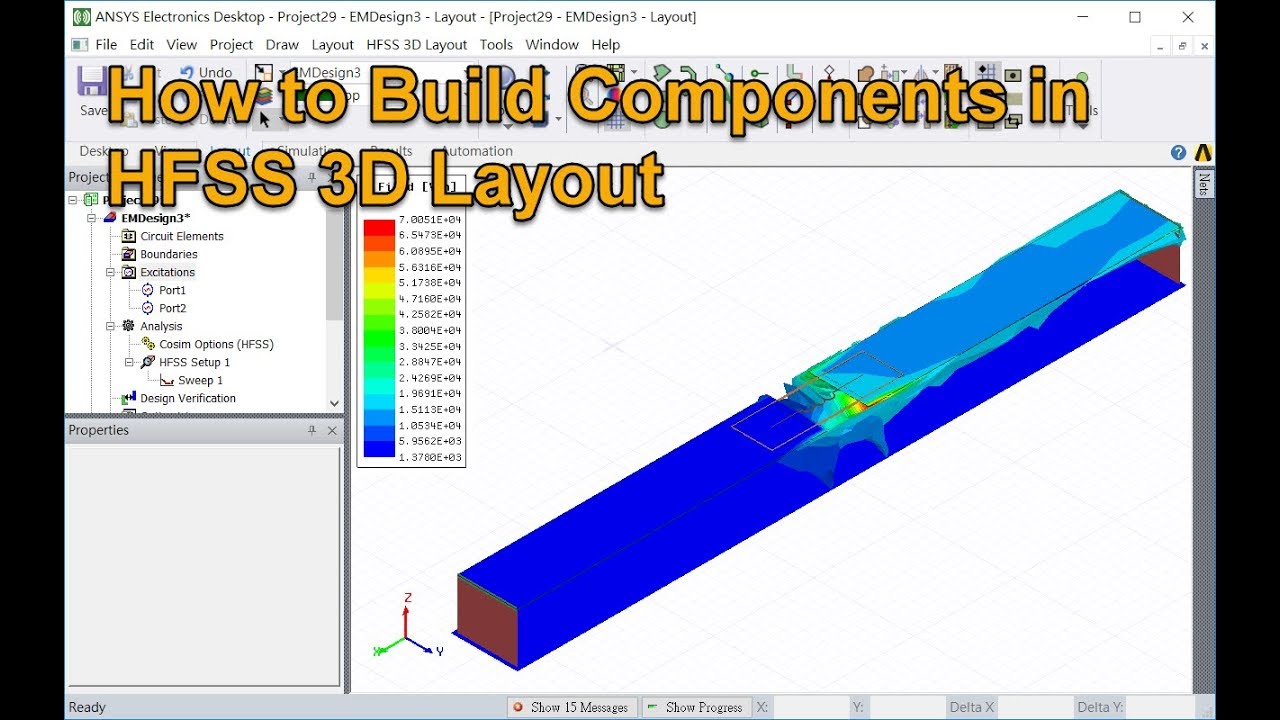The width and height of the screenshot is (1280, 720).
Task: Collapse the EMDesign3* tree node
Action: click(92, 218)
